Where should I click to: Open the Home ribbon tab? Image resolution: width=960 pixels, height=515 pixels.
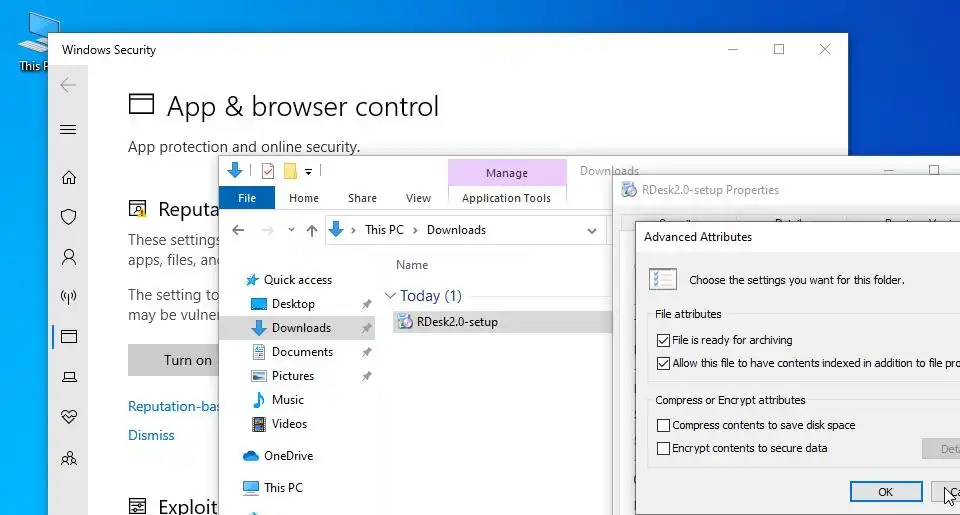click(x=304, y=198)
